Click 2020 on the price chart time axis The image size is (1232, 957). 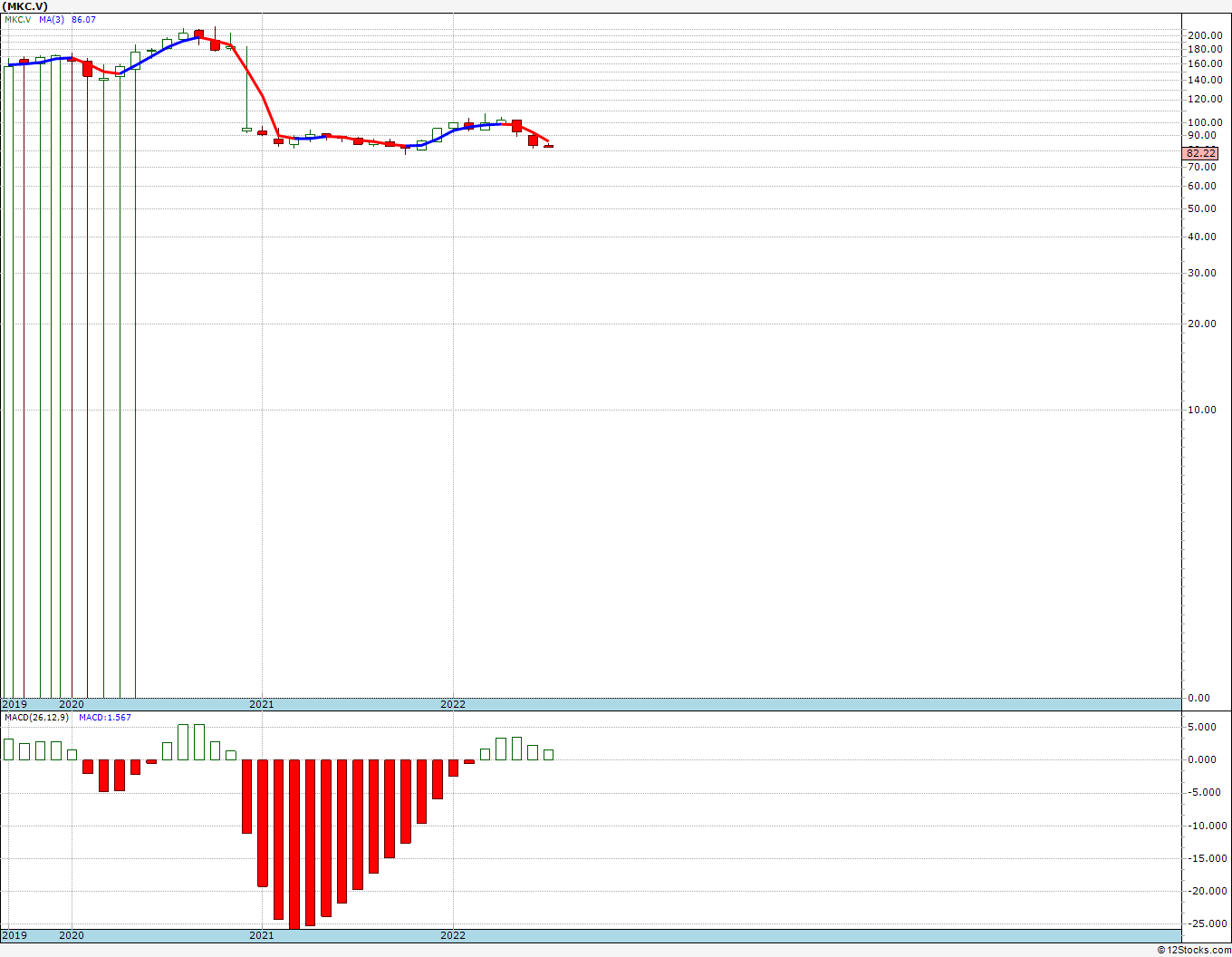pos(72,704)
